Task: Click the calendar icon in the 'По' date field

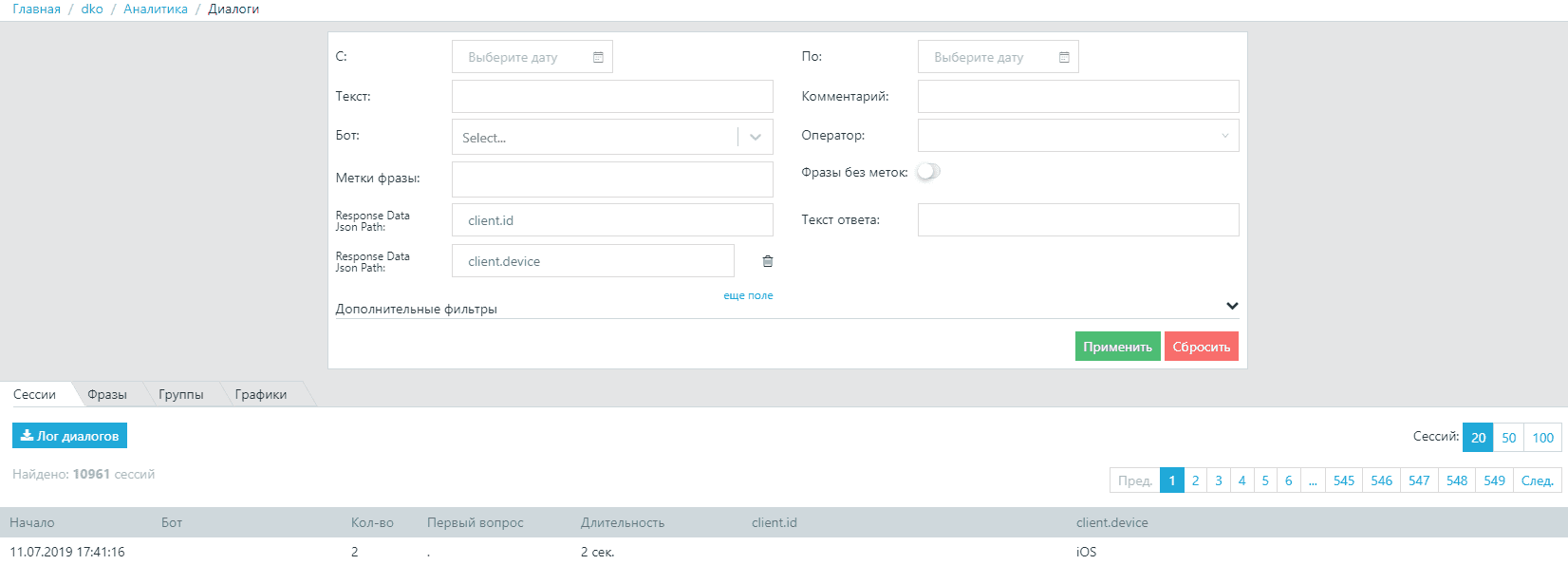Action: pos(1064,58)
